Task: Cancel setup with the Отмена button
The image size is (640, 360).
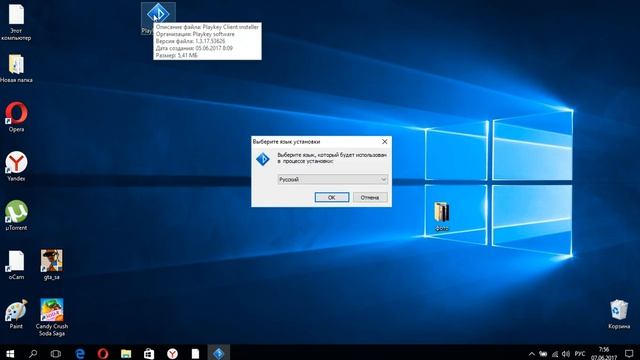Action: click(370, 197)
